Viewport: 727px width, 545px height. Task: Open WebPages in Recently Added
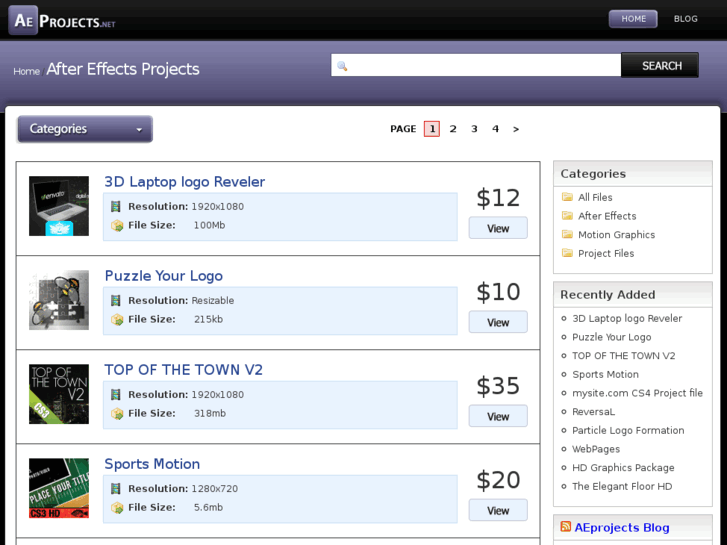click(596, 449)
